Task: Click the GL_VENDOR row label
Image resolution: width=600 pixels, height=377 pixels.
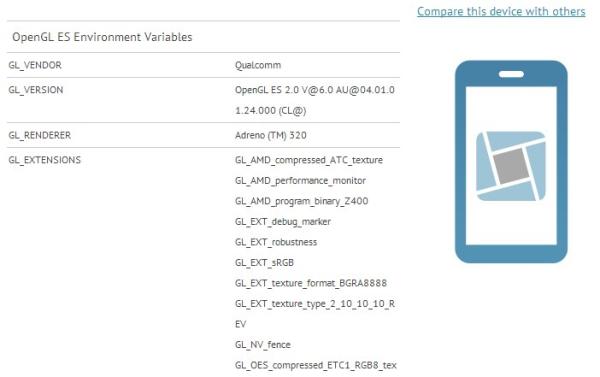Action: click(35, 65)
